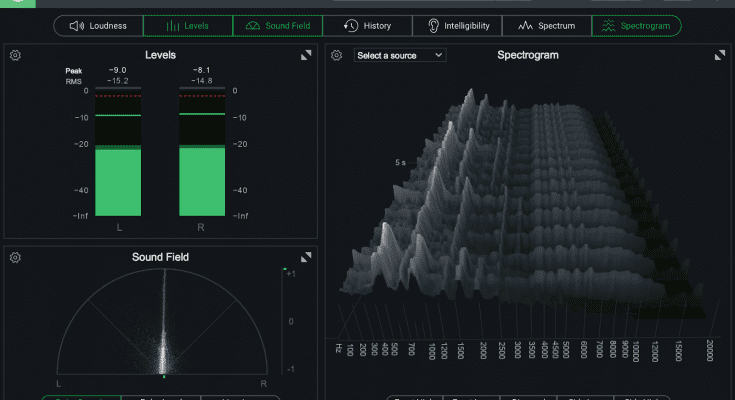Image resolution: width=735 pixels, height=400 pixels.
Task: Click the app logo in top-left corner
Action: tap(17, 3)
